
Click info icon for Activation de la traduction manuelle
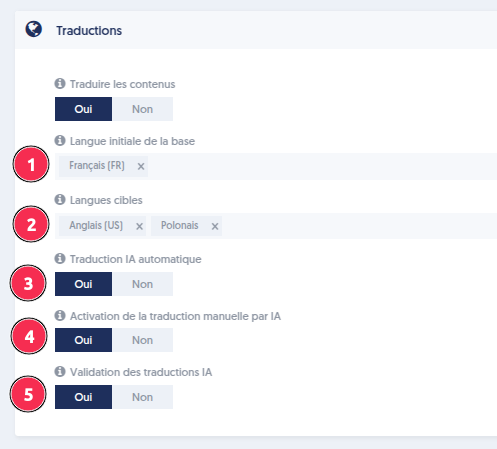point(60,315)
